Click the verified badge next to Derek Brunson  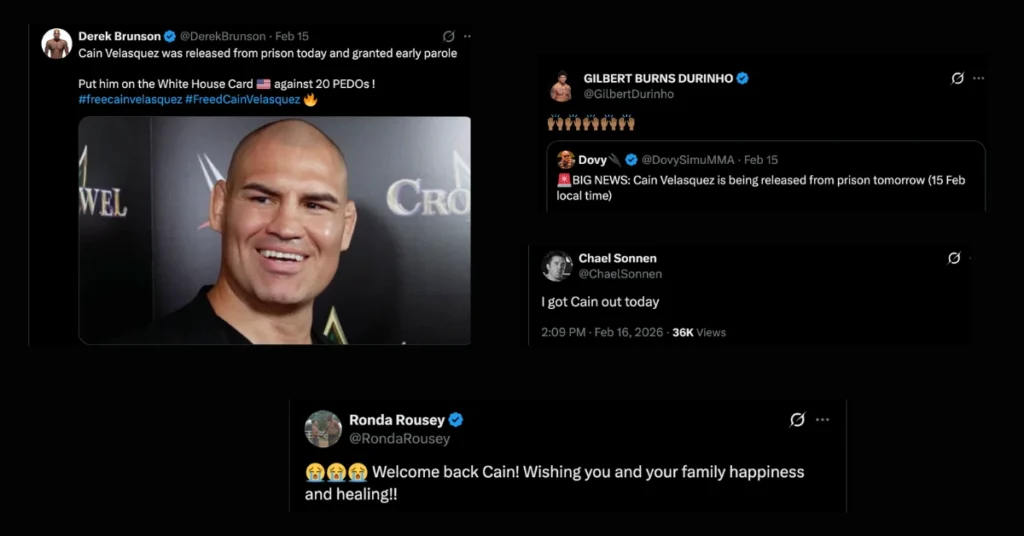pos(170,37)
